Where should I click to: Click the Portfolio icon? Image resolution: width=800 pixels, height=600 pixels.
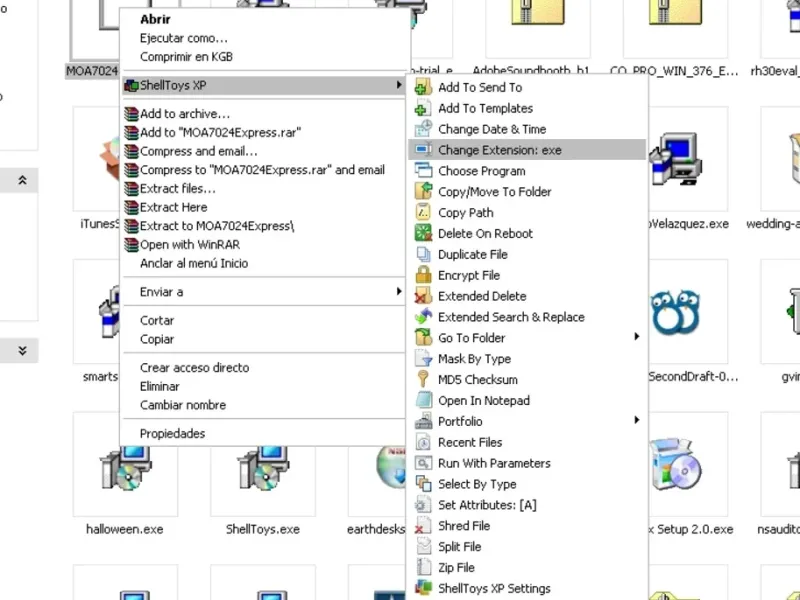click(x=423, y=421)
